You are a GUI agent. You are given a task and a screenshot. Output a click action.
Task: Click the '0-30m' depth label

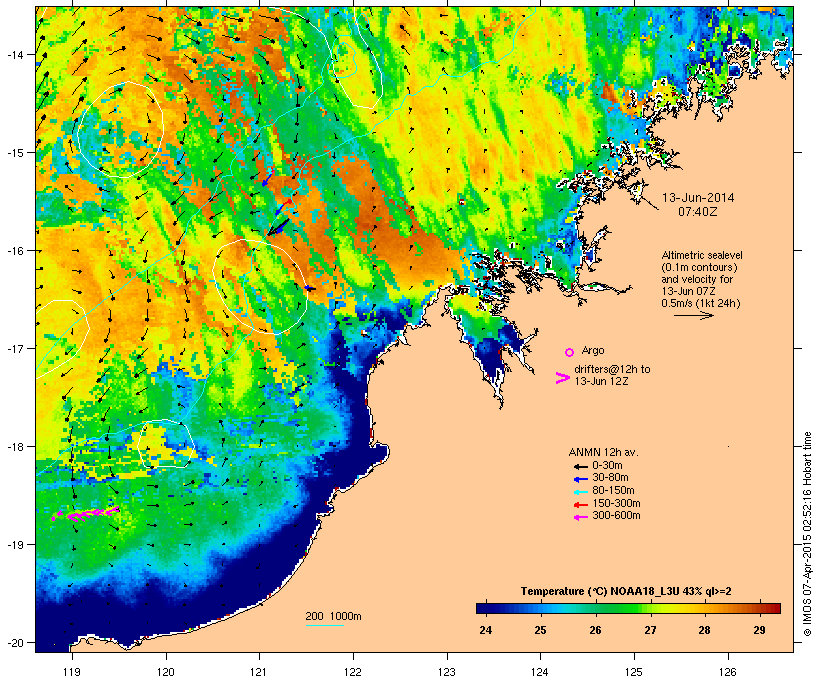(x=607, y=466)
